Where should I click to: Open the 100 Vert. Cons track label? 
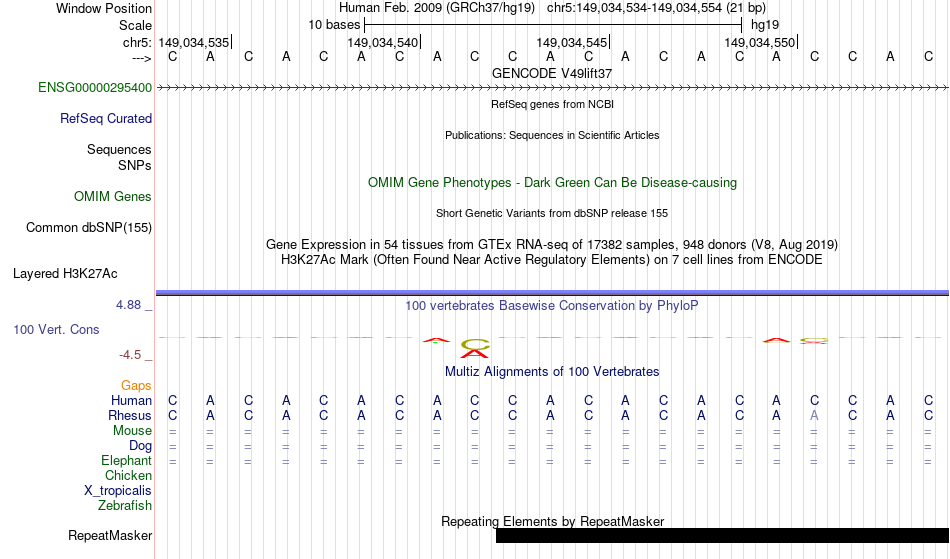[x=56, y=329]
